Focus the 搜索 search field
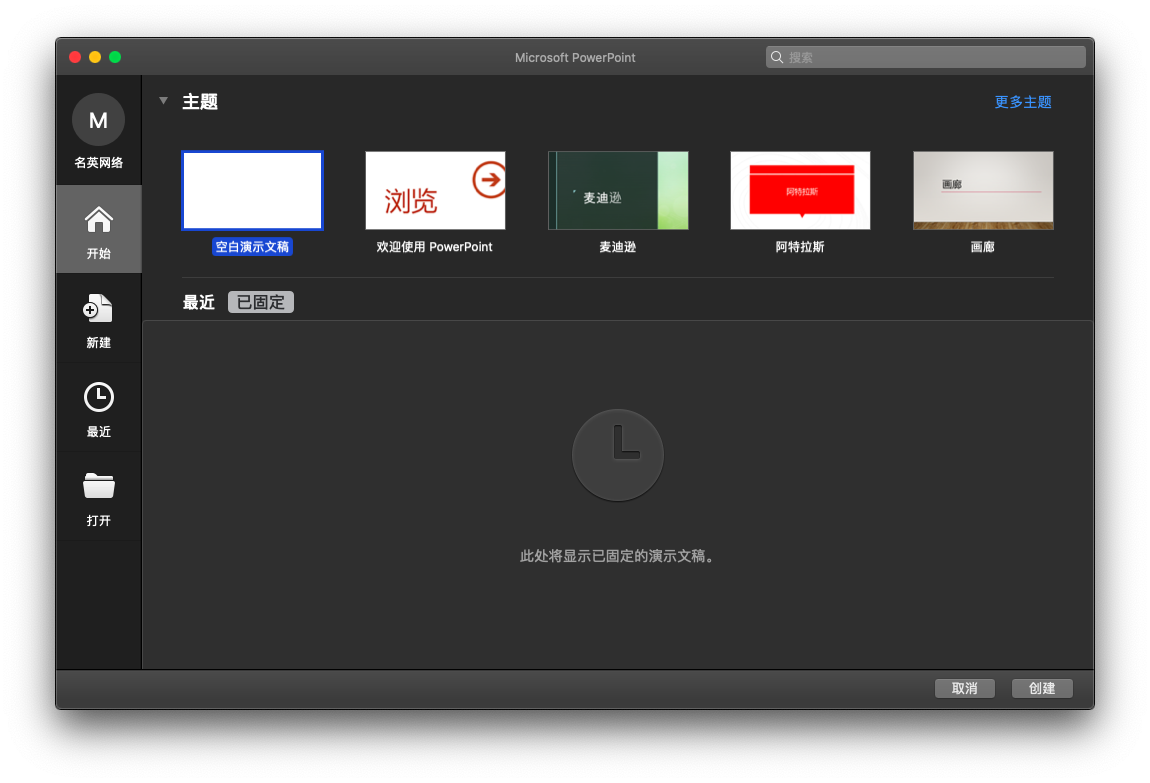The image size is (1150, 783). click(x=926, y=57)
